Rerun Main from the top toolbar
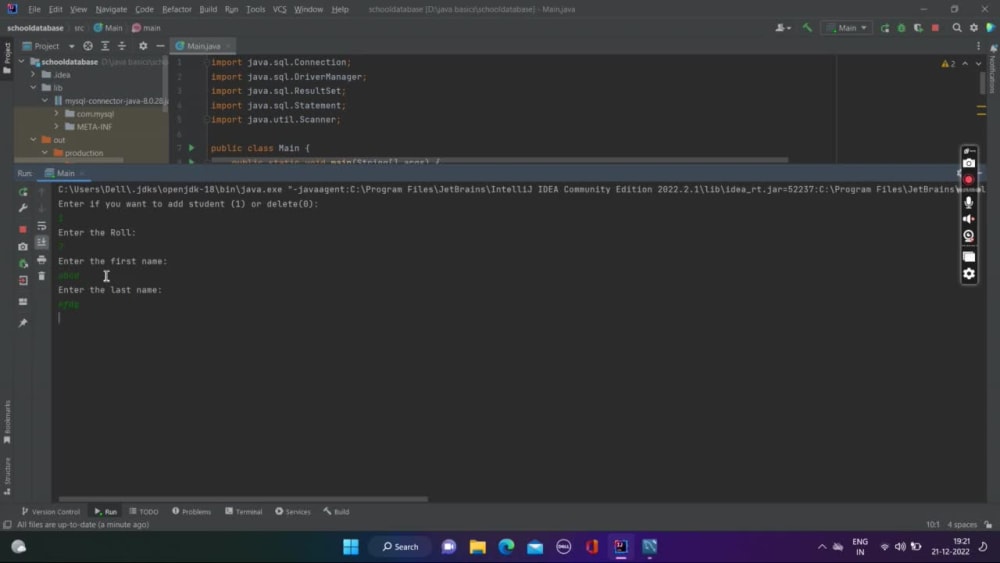This screenshot has height=563, width=1000. (x=885, y=28)
